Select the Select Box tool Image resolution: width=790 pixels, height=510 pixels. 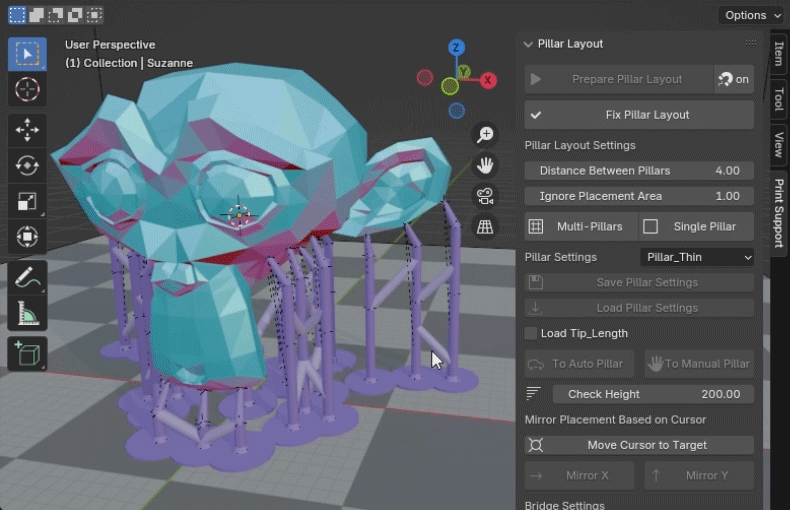pos(27,54)
